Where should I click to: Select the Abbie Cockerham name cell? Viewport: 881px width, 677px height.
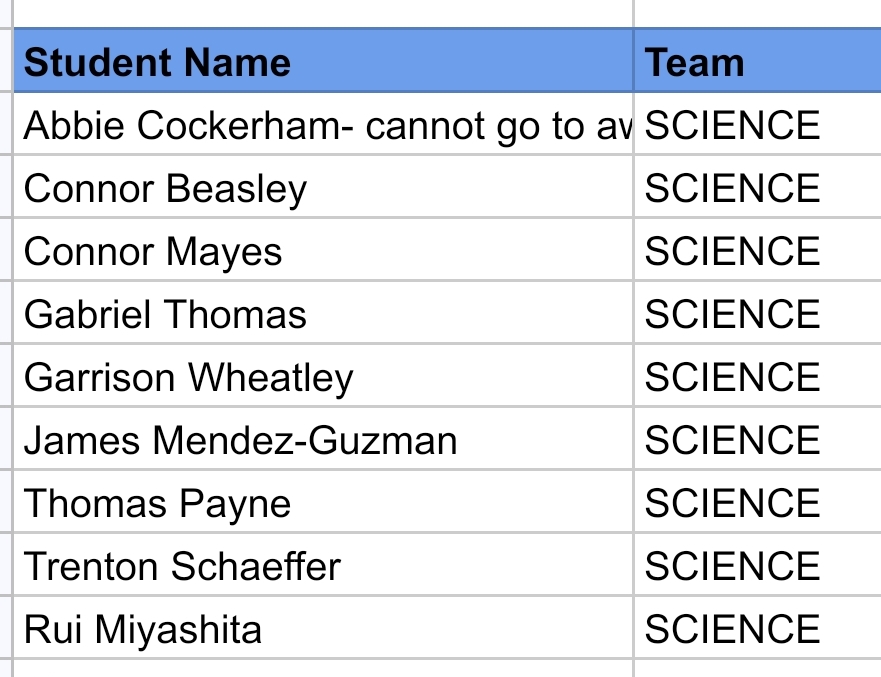tap(323, 125)
